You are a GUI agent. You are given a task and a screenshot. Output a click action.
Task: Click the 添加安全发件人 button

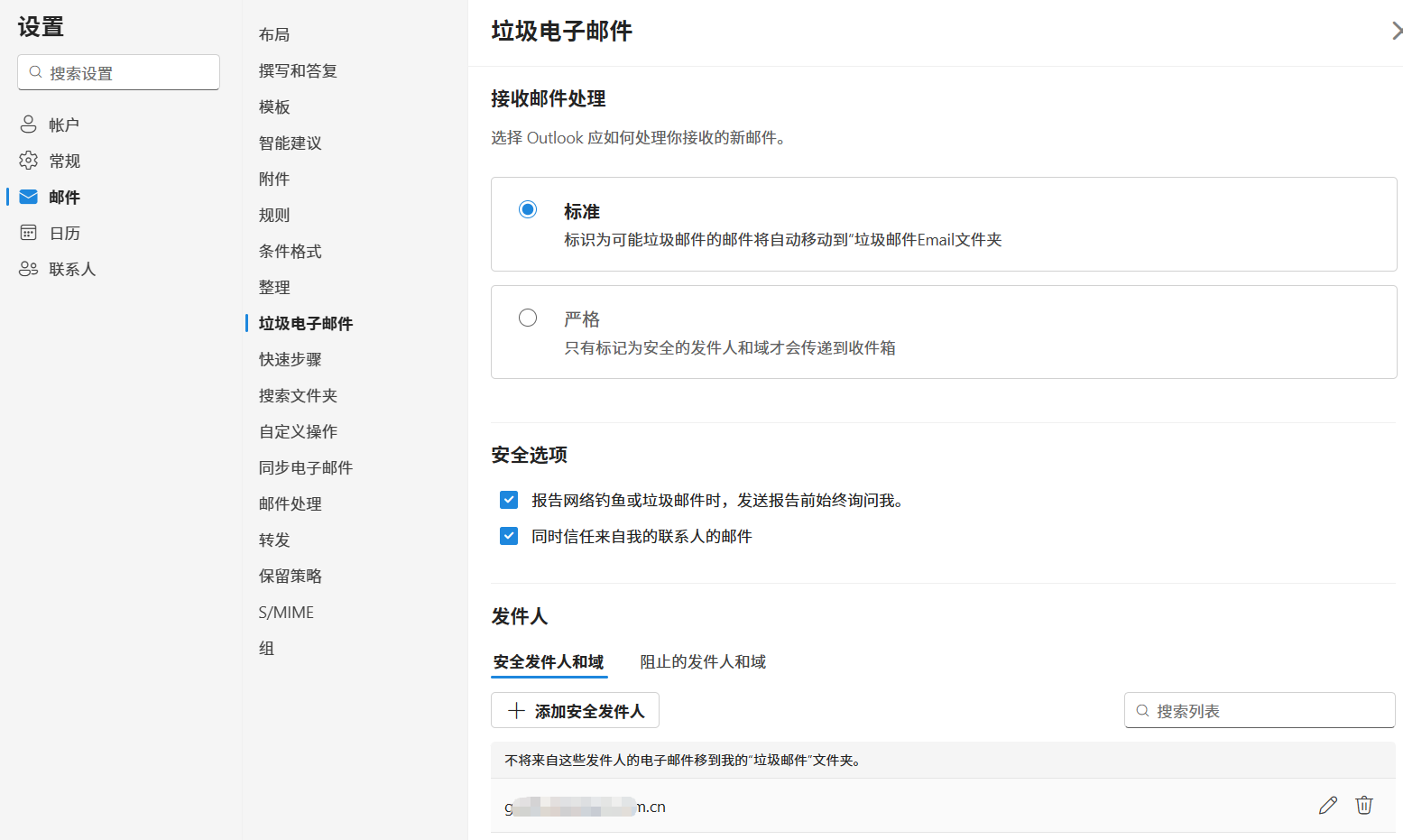(x=575, y=711)
